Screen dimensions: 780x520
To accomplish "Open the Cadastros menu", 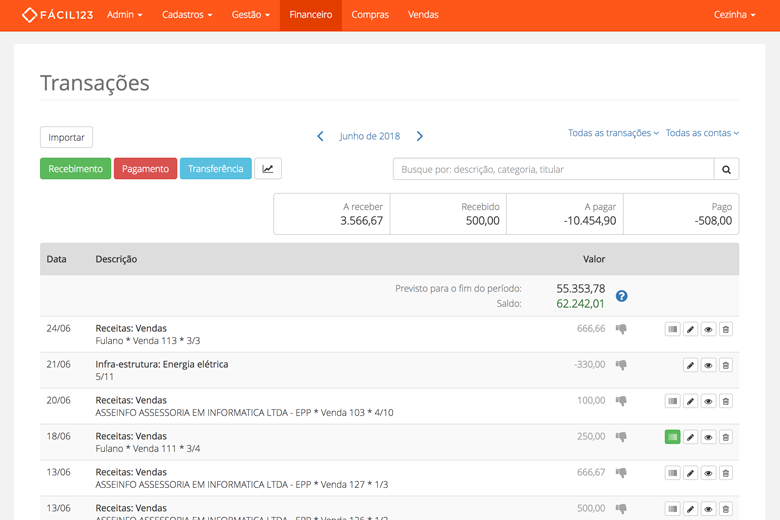I will 187,15.
